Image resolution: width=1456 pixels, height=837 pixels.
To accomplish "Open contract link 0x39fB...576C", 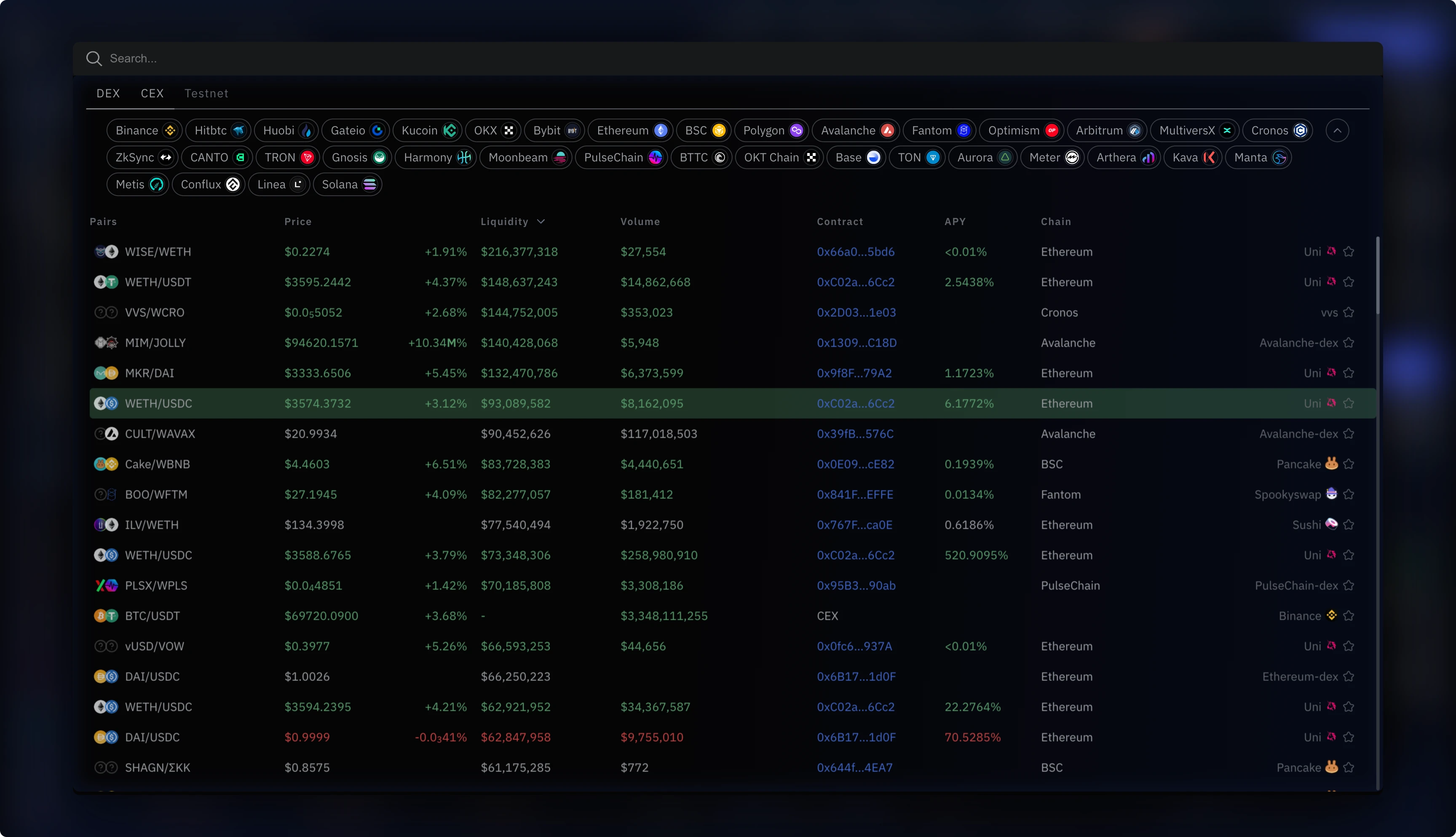I will pyautogui.click(x=855, y=434).
